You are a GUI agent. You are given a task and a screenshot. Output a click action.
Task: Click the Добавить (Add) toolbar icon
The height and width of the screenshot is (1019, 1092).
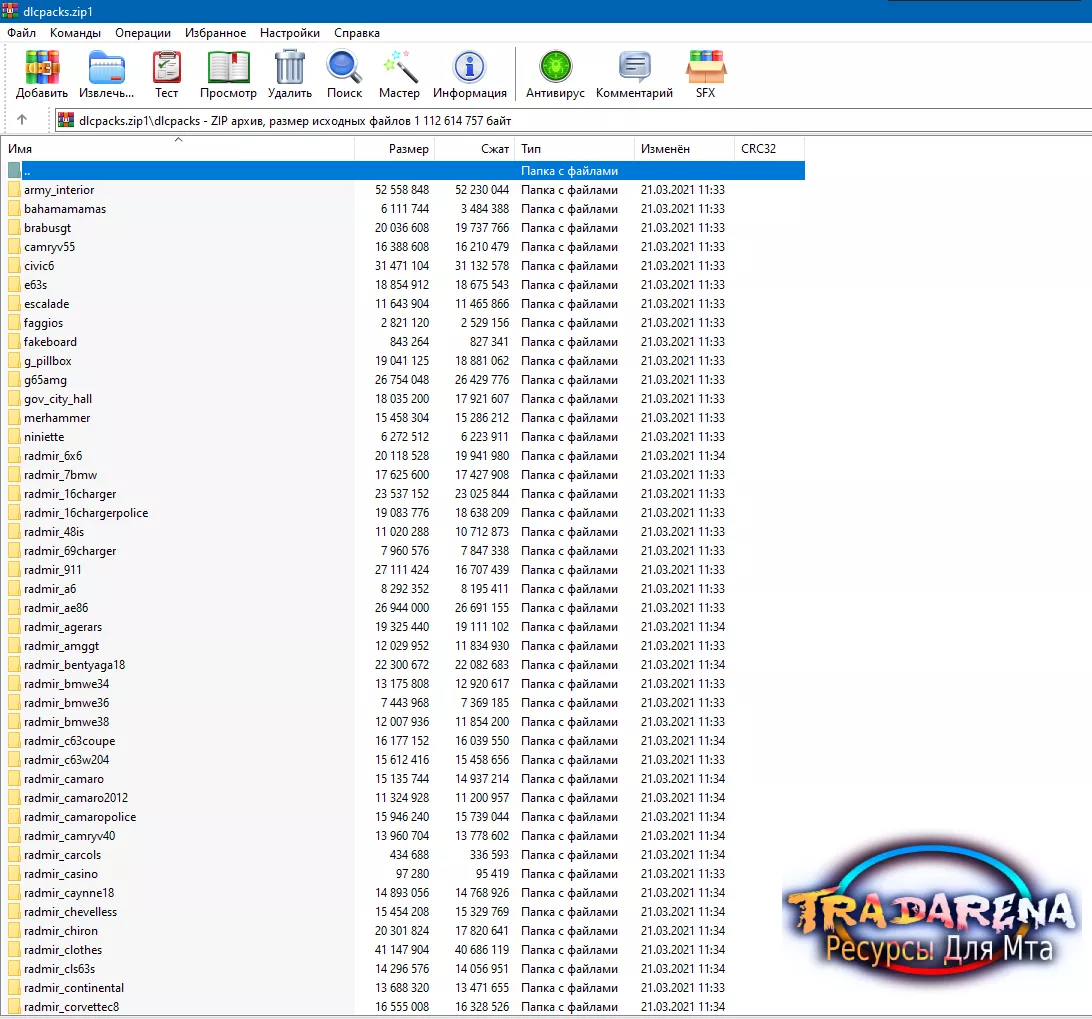pos(42,68)
